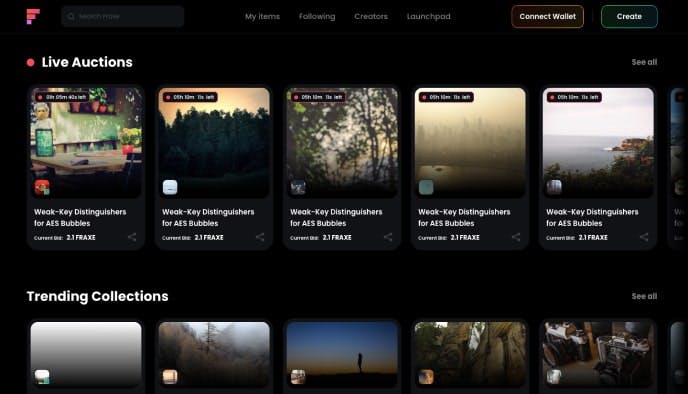See all Live Auctions
The image size is (688, 394).
coord(644,62)
